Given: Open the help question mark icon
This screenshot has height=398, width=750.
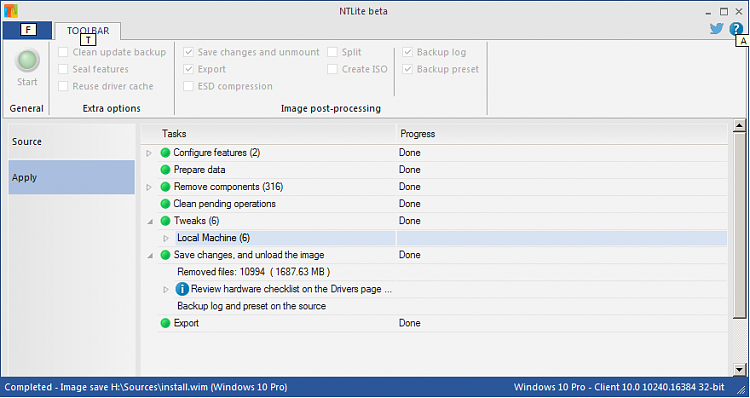Looking at the screenshot, I should tap(736, 29).
